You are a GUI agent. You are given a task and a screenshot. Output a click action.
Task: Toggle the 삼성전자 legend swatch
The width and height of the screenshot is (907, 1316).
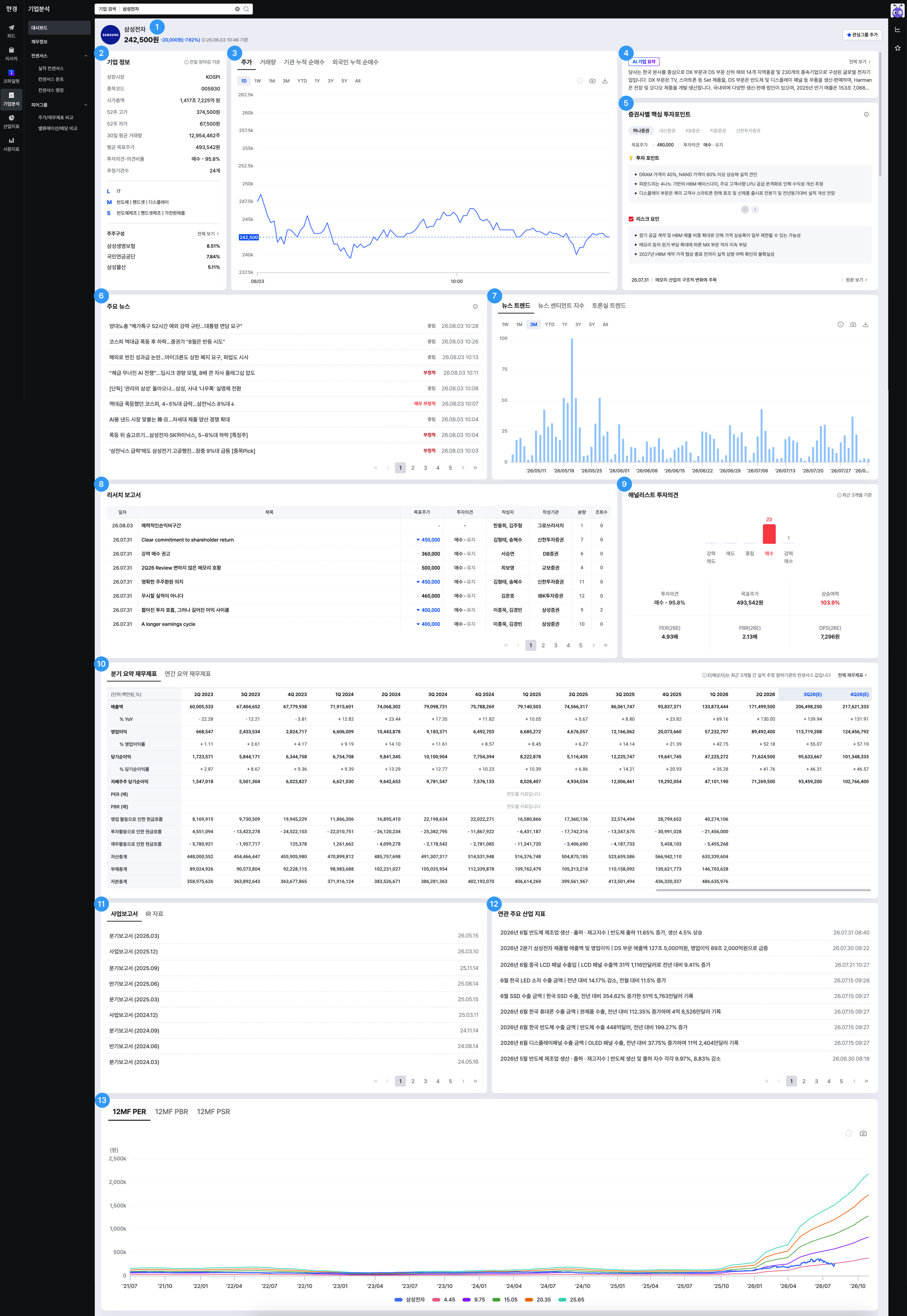pos(398,1300)
